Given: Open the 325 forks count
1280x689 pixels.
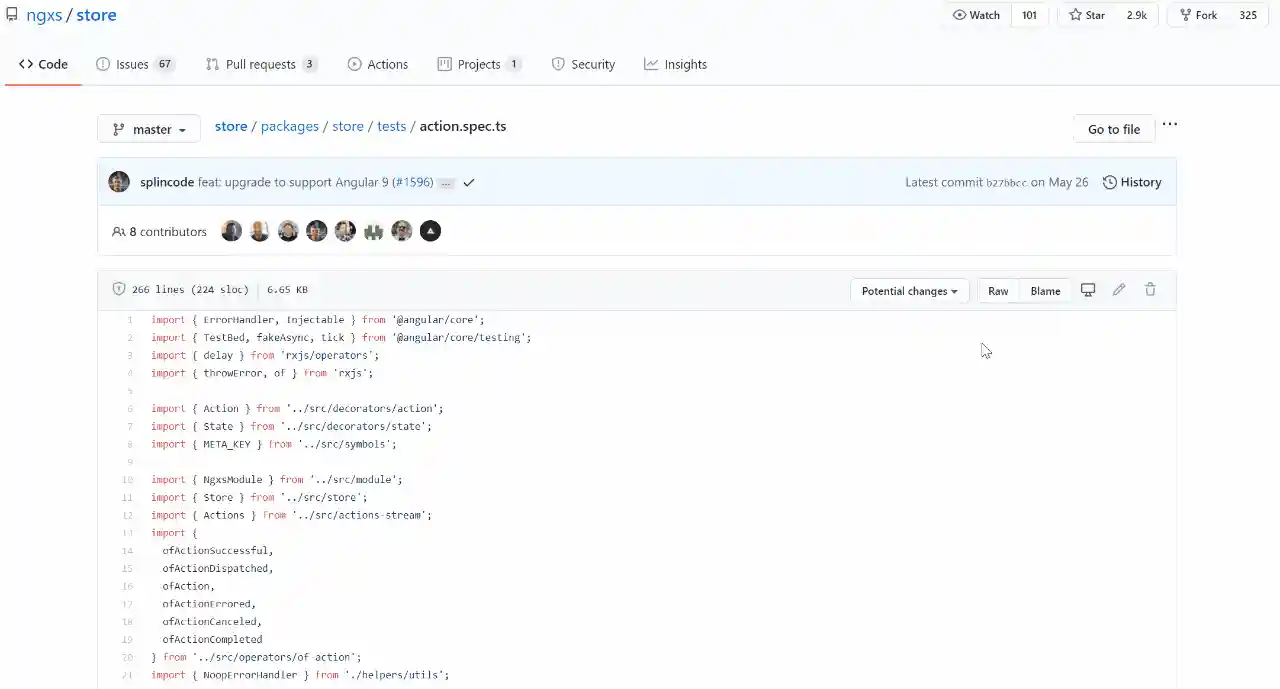Looking at the screenshot, I should tap(1248, 15).
